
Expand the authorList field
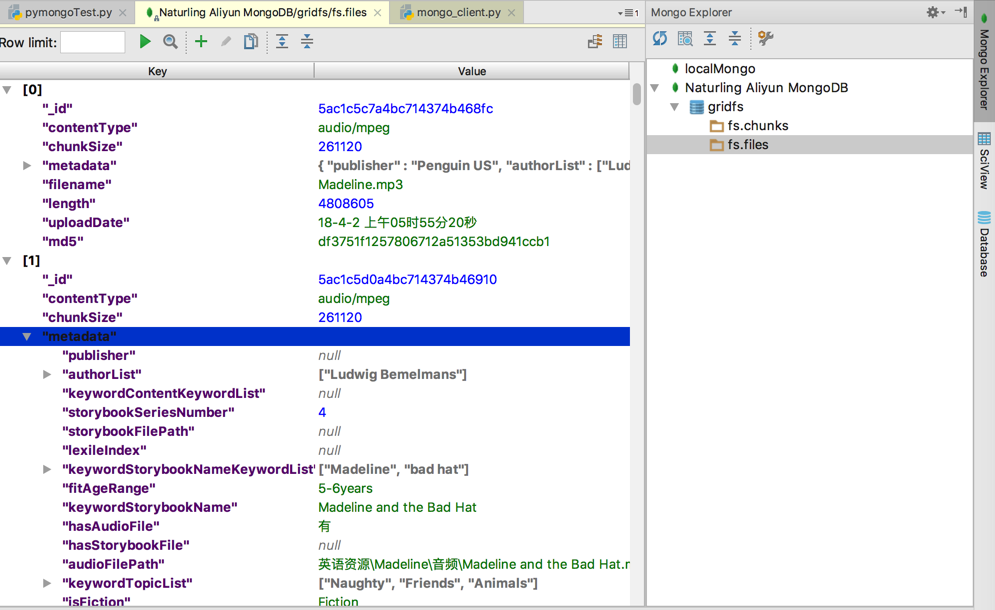click(47, 375)
